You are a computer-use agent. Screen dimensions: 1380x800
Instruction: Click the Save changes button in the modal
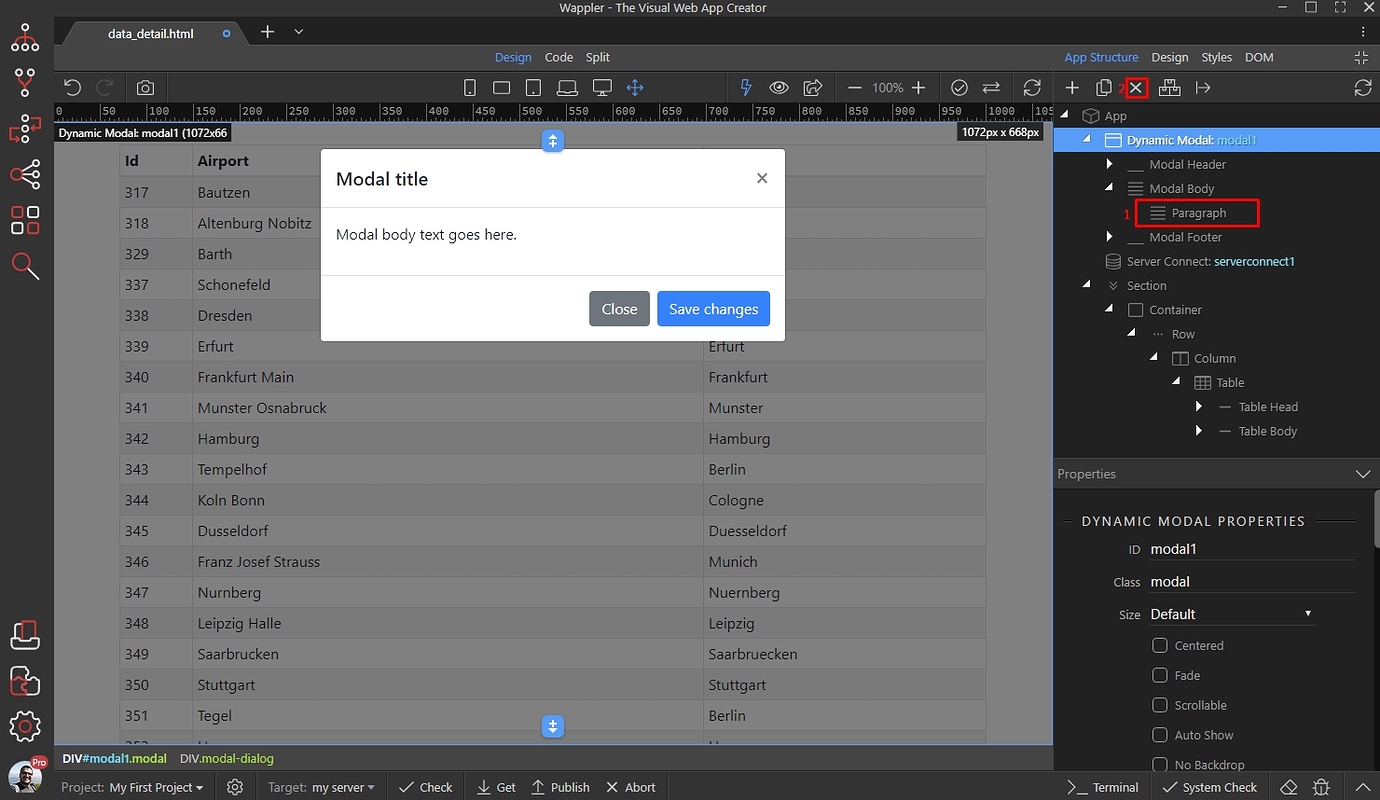coord(713,309)
